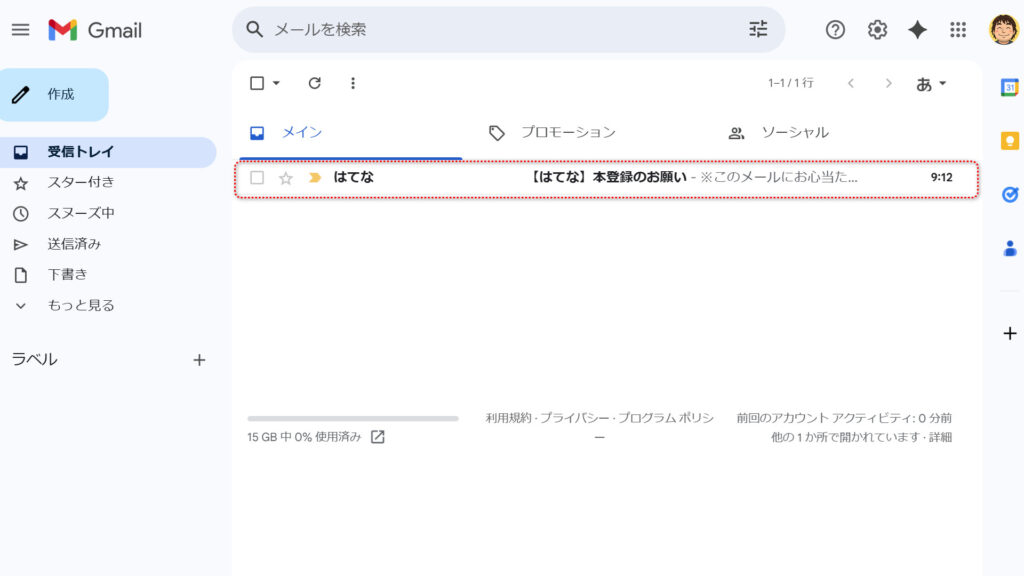This screenshot has width=1024, height=576.
Task: Open select-all checkbox dropdown arrow
Action: click(x=277, y=83)
